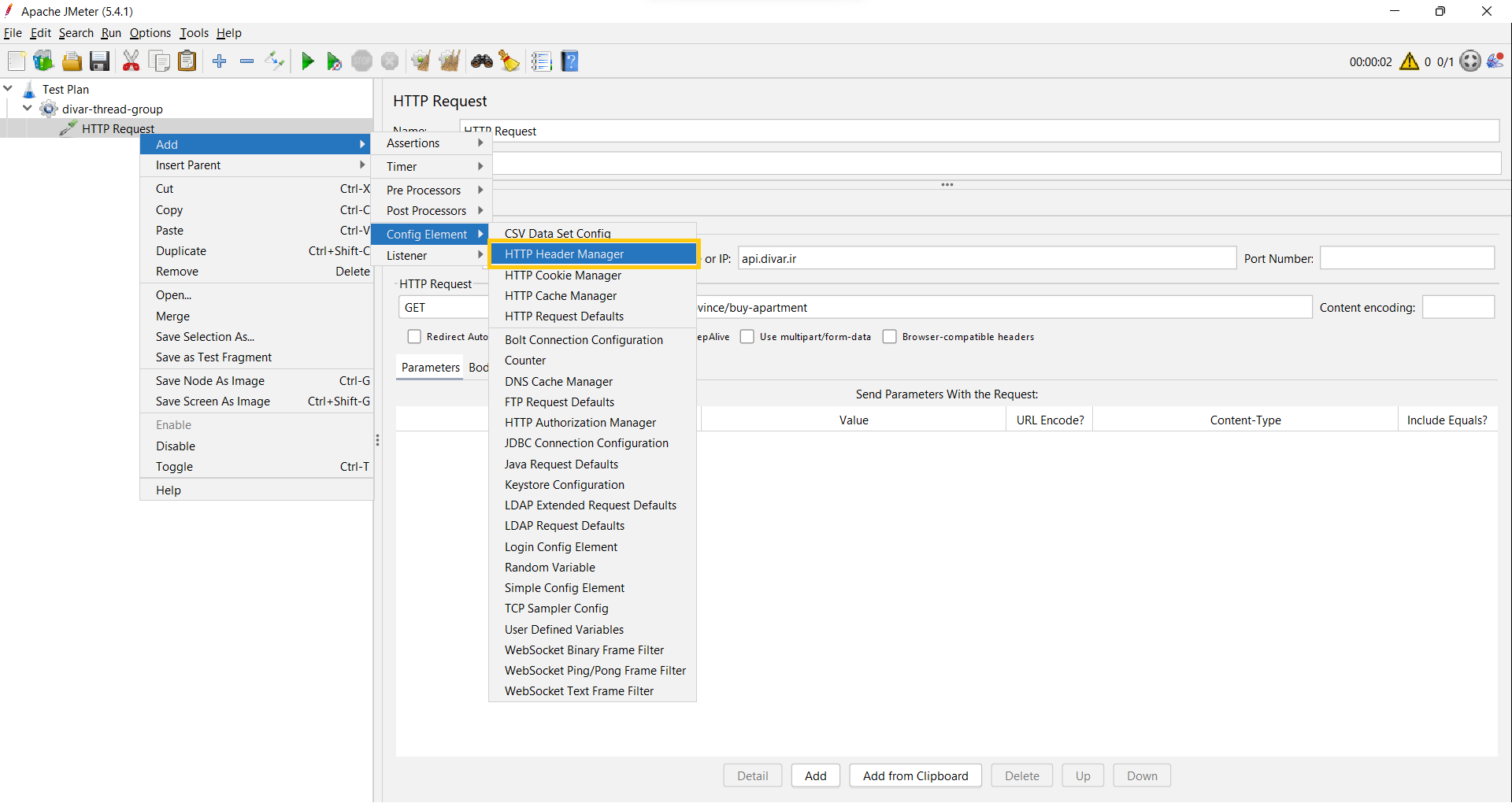The image size is (1512, 803).
Task: Click the Port Number input field
Action: point(1407,258)
